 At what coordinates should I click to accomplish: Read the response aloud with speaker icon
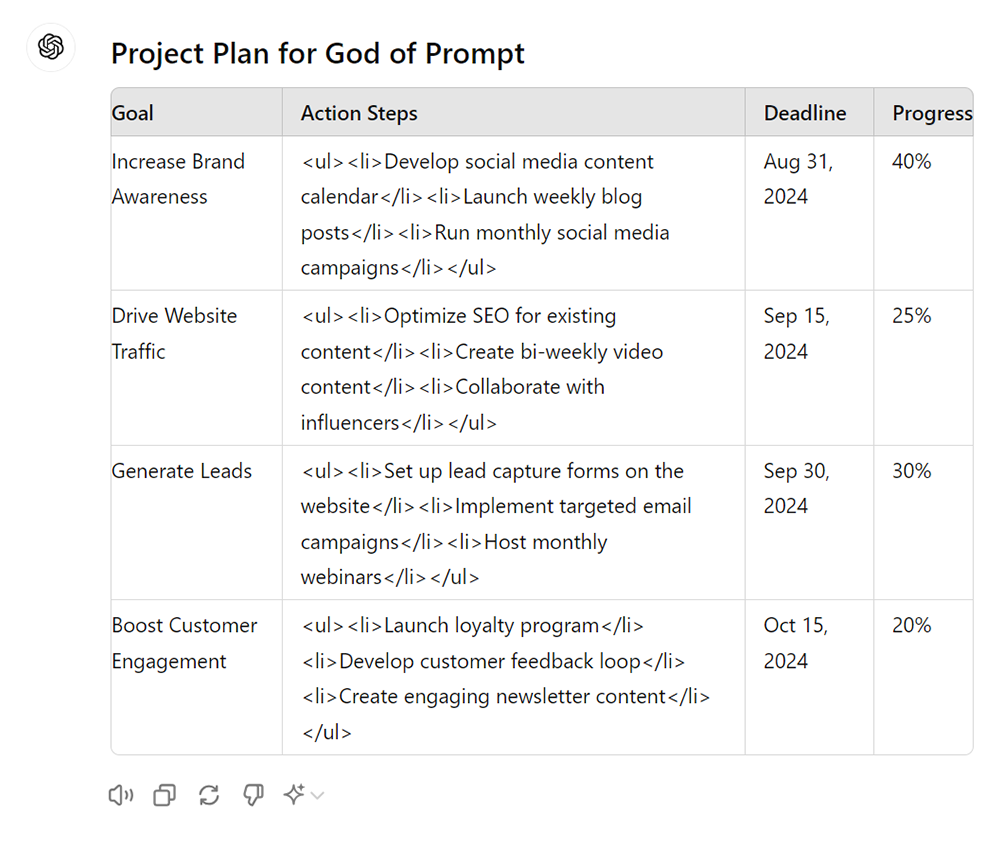tap(121, 795)
